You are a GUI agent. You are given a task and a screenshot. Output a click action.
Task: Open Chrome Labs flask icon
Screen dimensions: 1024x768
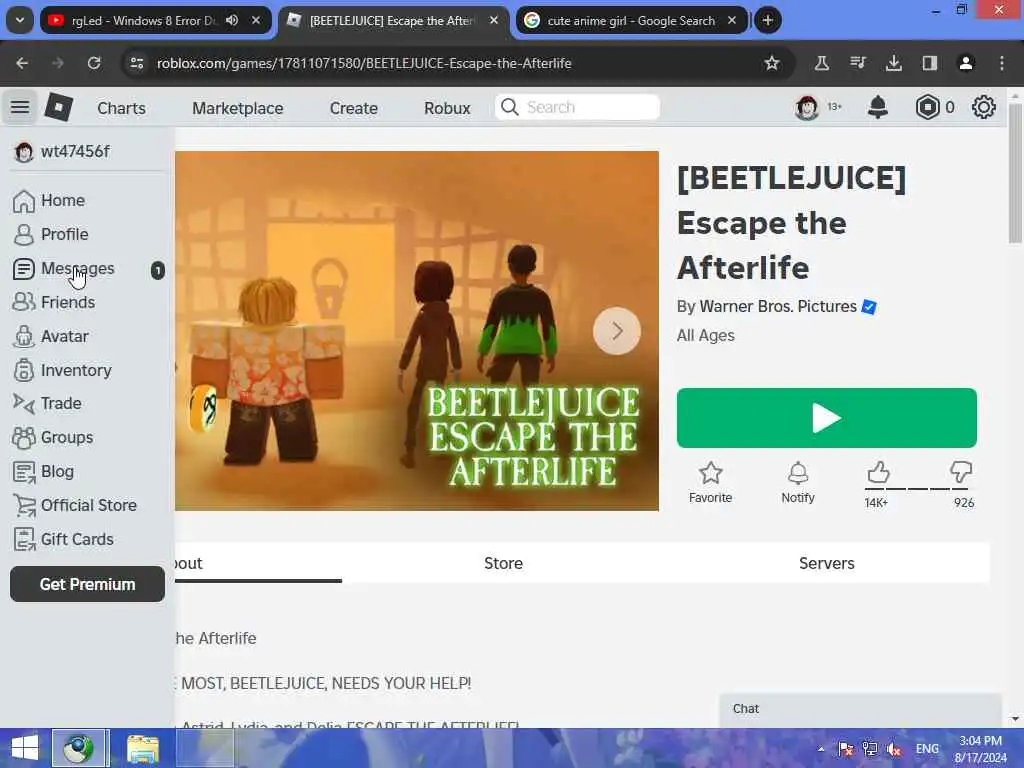pos(822,63)
